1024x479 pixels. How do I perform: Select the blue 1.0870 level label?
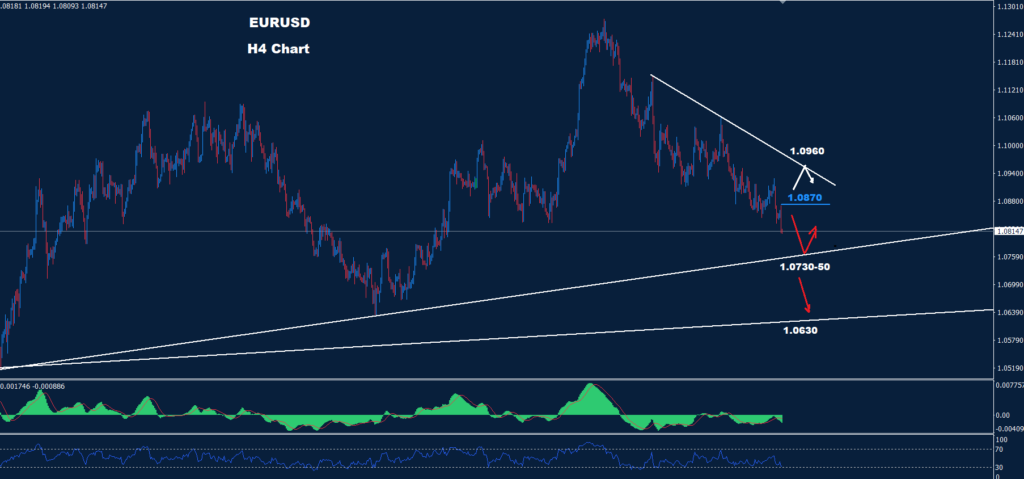tap(804, 197)
